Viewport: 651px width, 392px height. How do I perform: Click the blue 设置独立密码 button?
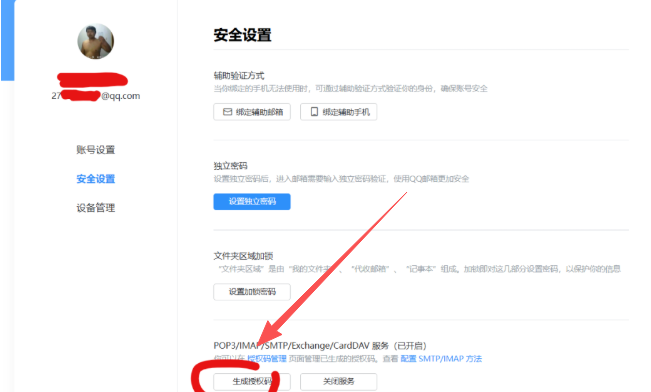pyautogui.click(x=252, y=201)
